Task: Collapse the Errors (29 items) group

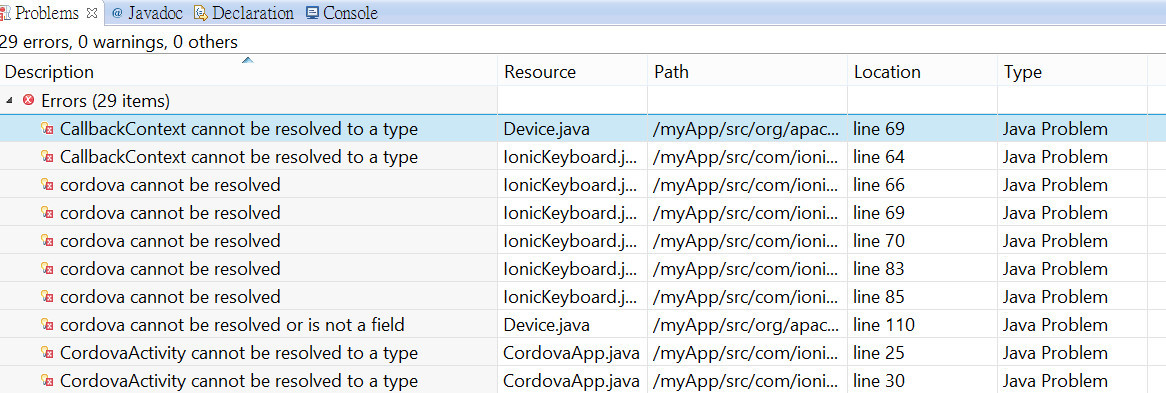Action: coord(9,100)
